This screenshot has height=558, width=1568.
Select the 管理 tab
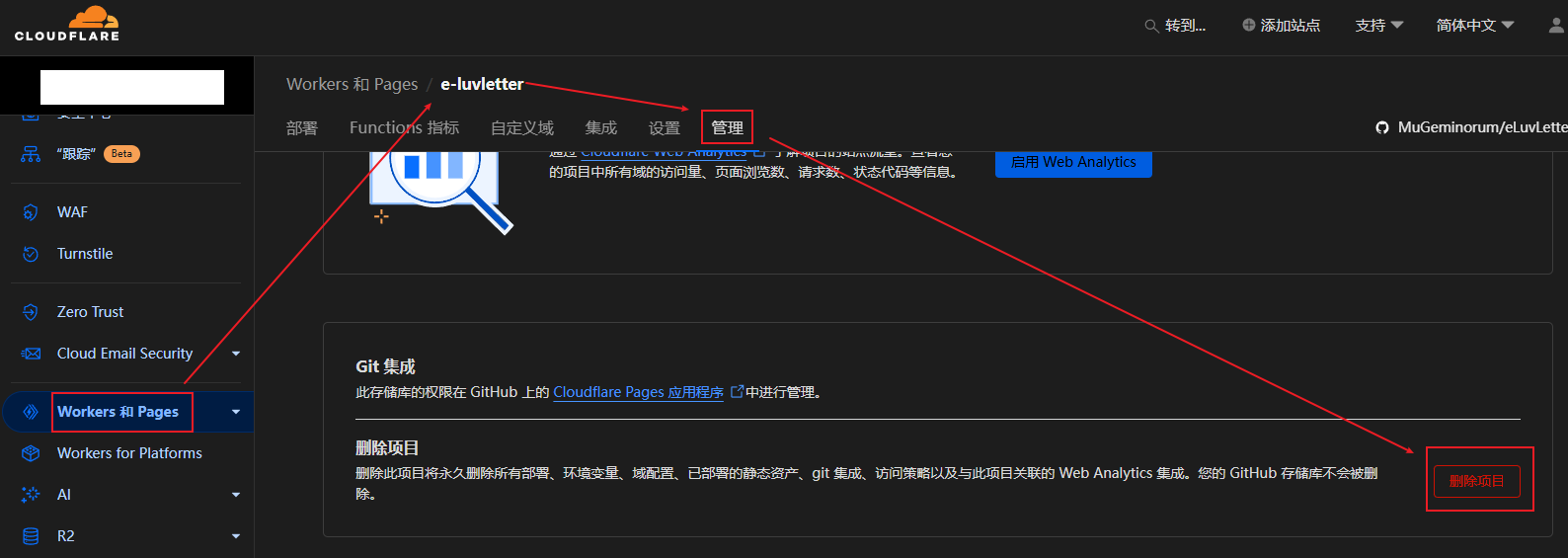[x=728, y=128]
